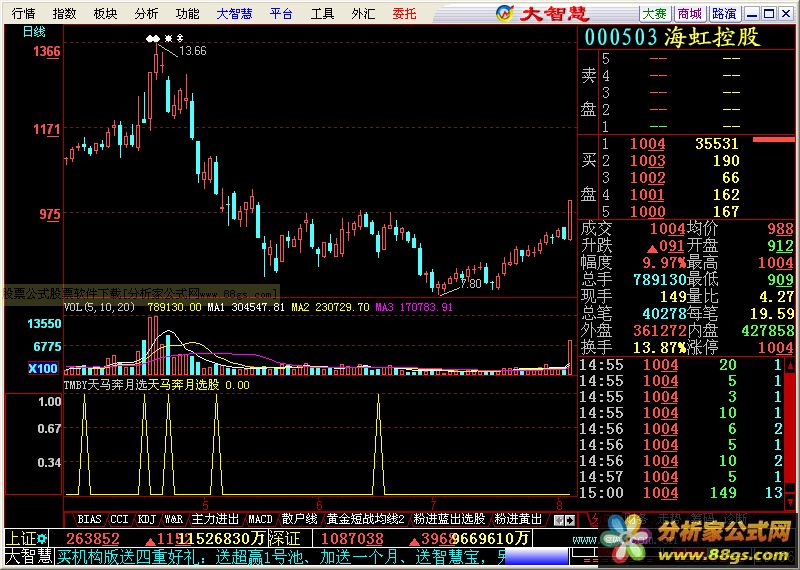Click the 换手 value 13.87%

coord(659,348)
